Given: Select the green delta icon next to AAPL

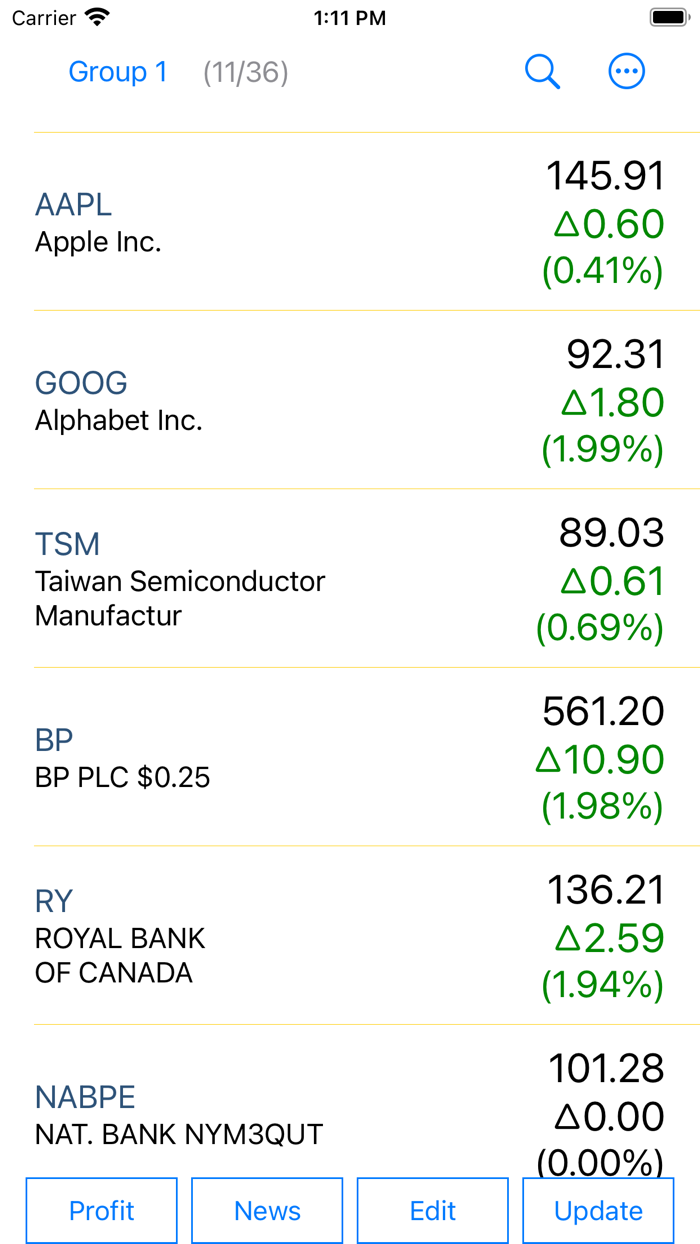Looking at the screenshot, I should [565, 224].
